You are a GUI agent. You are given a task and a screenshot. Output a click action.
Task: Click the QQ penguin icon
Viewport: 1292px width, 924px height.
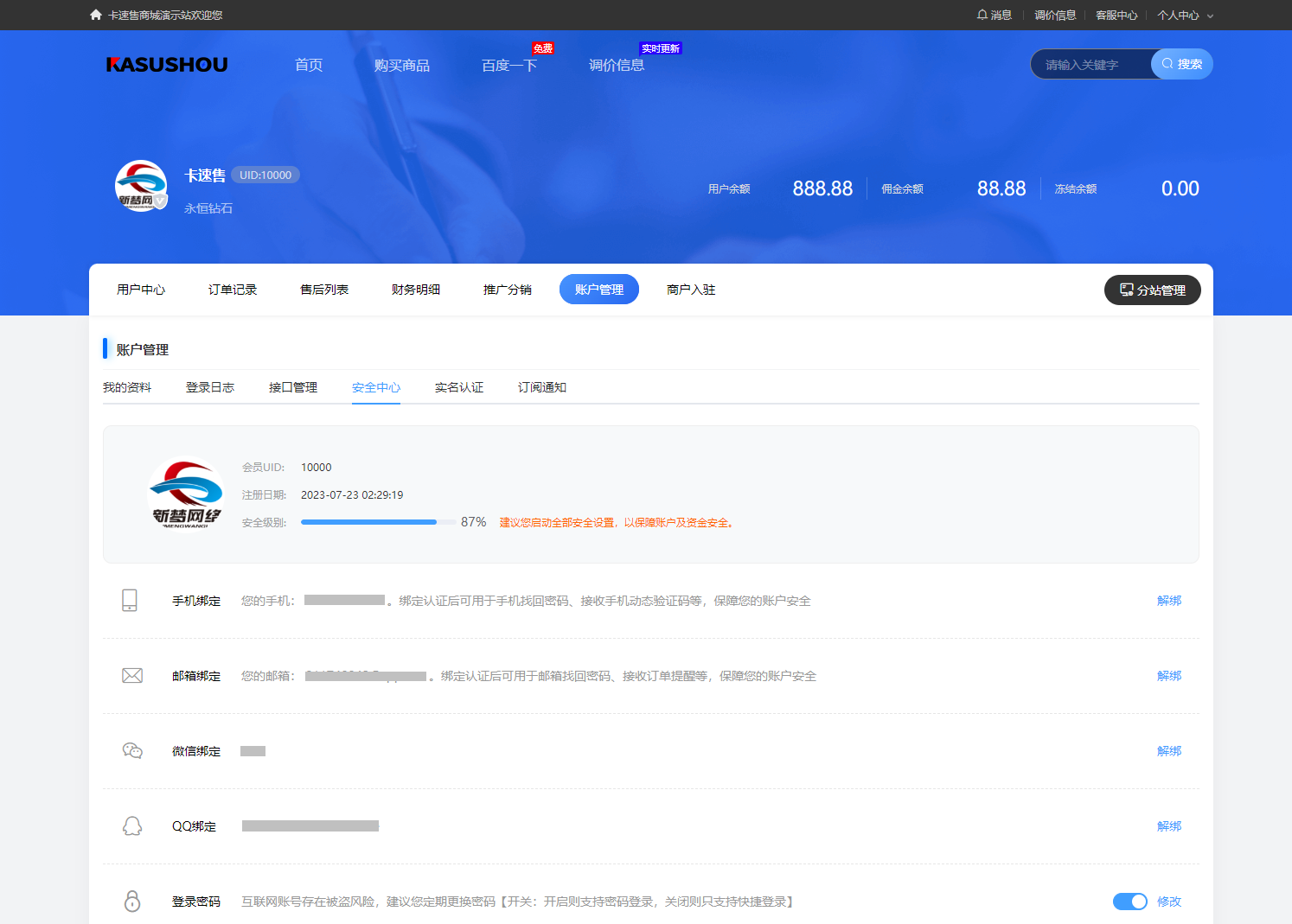click(x=132, y=826)
